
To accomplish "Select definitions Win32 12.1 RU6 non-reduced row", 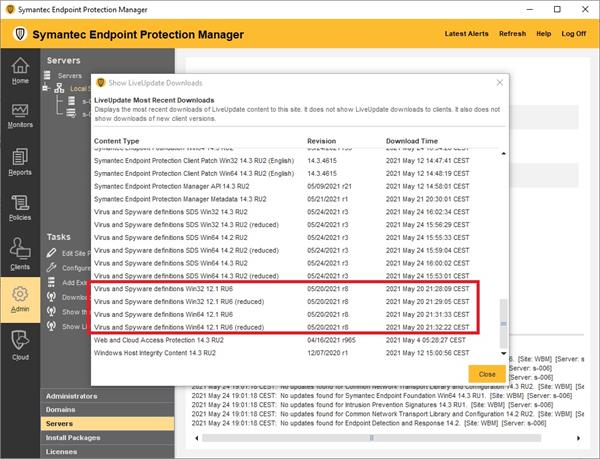I will (295, 289).
